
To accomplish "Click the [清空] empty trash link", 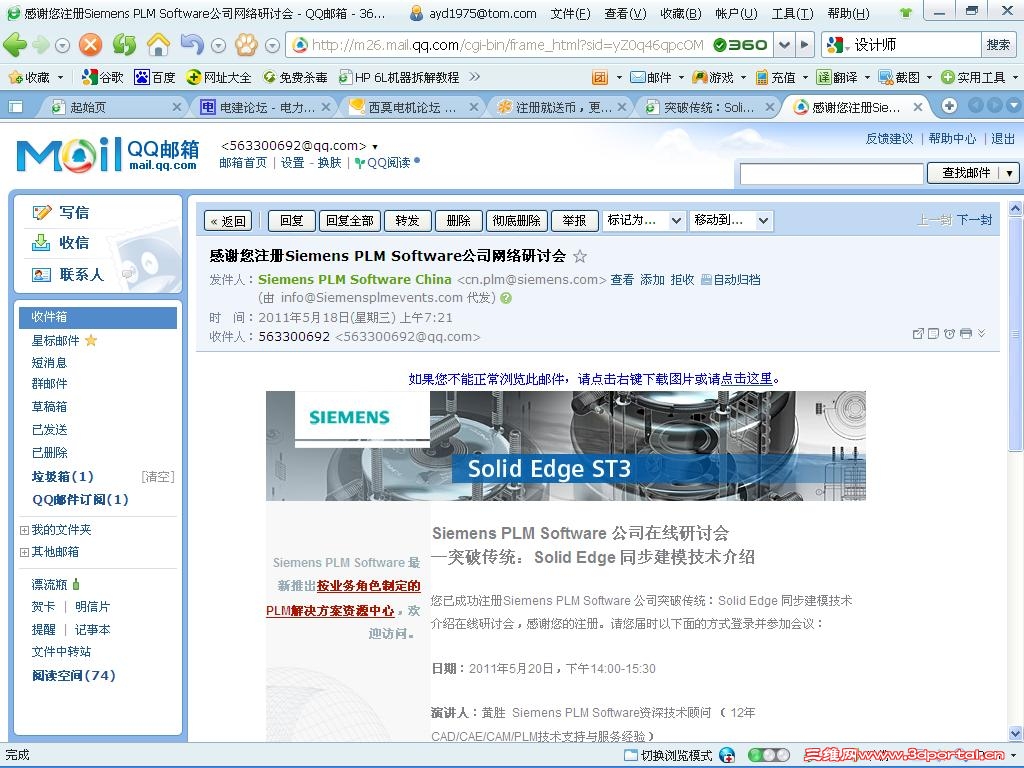I will pyautogui.click(x=157, y=477).
